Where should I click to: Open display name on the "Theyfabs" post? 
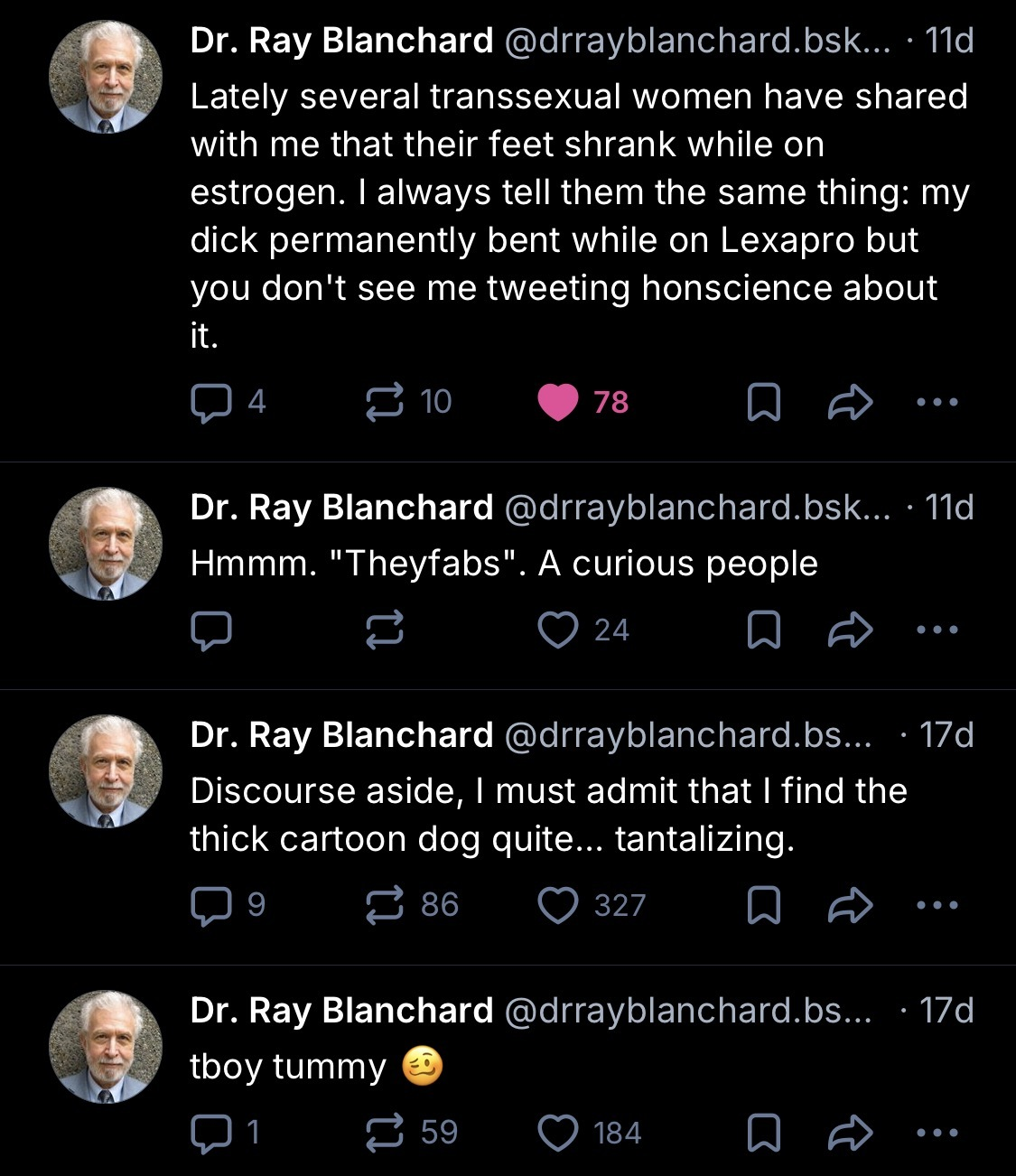point(341,508)
